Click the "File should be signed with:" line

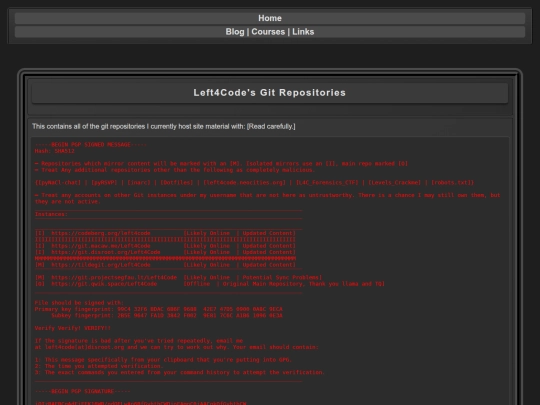(79, 303)
